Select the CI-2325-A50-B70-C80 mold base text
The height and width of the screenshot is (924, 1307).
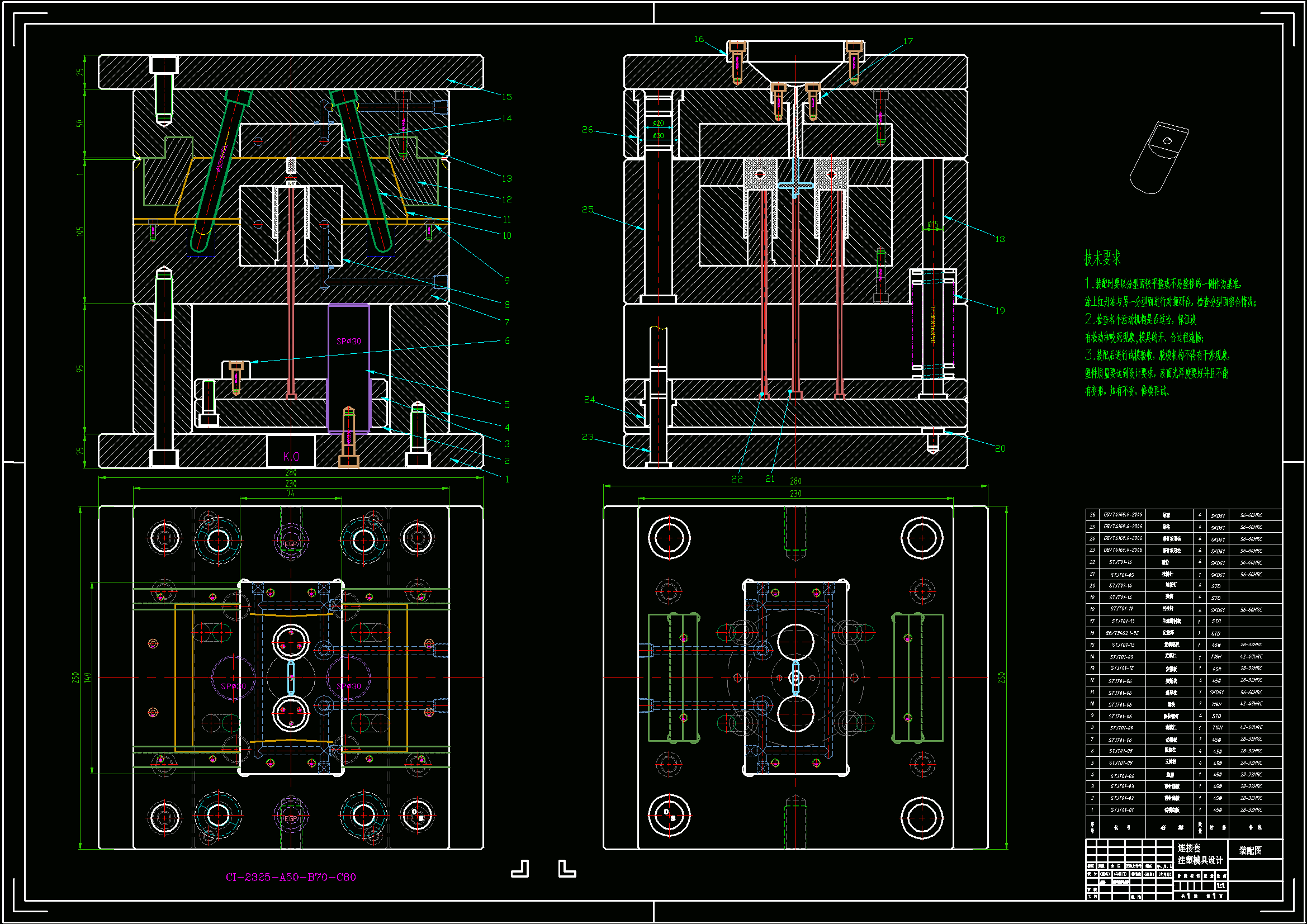coord(291,876)
